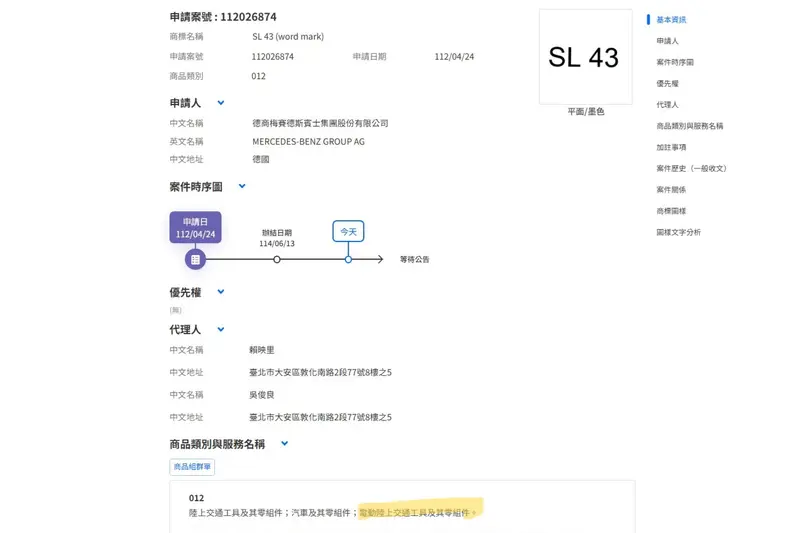
Task: Click the purple document icon on the timeline
Action: click(195, 260)
